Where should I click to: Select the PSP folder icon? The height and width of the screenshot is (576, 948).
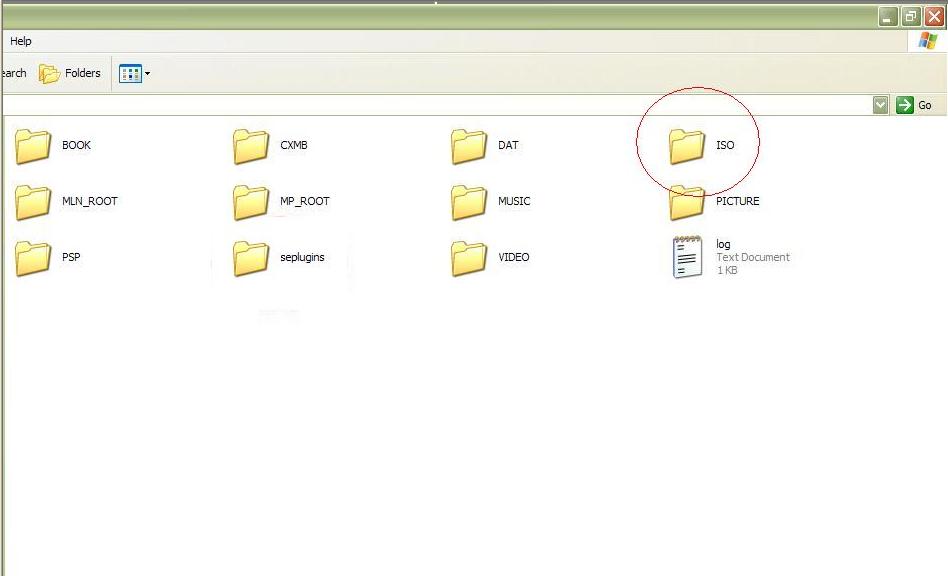[x=33, y=258]
